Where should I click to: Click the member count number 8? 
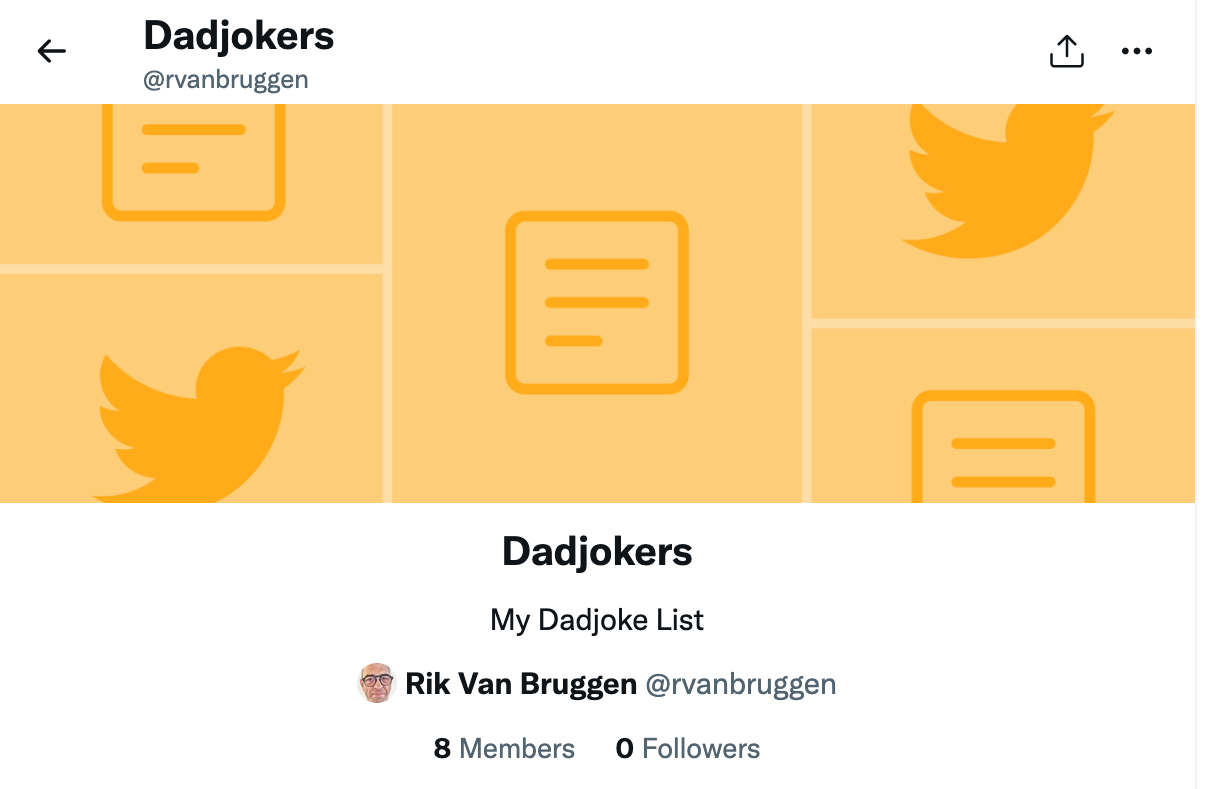pyautogui.click(x=442, y=748)
